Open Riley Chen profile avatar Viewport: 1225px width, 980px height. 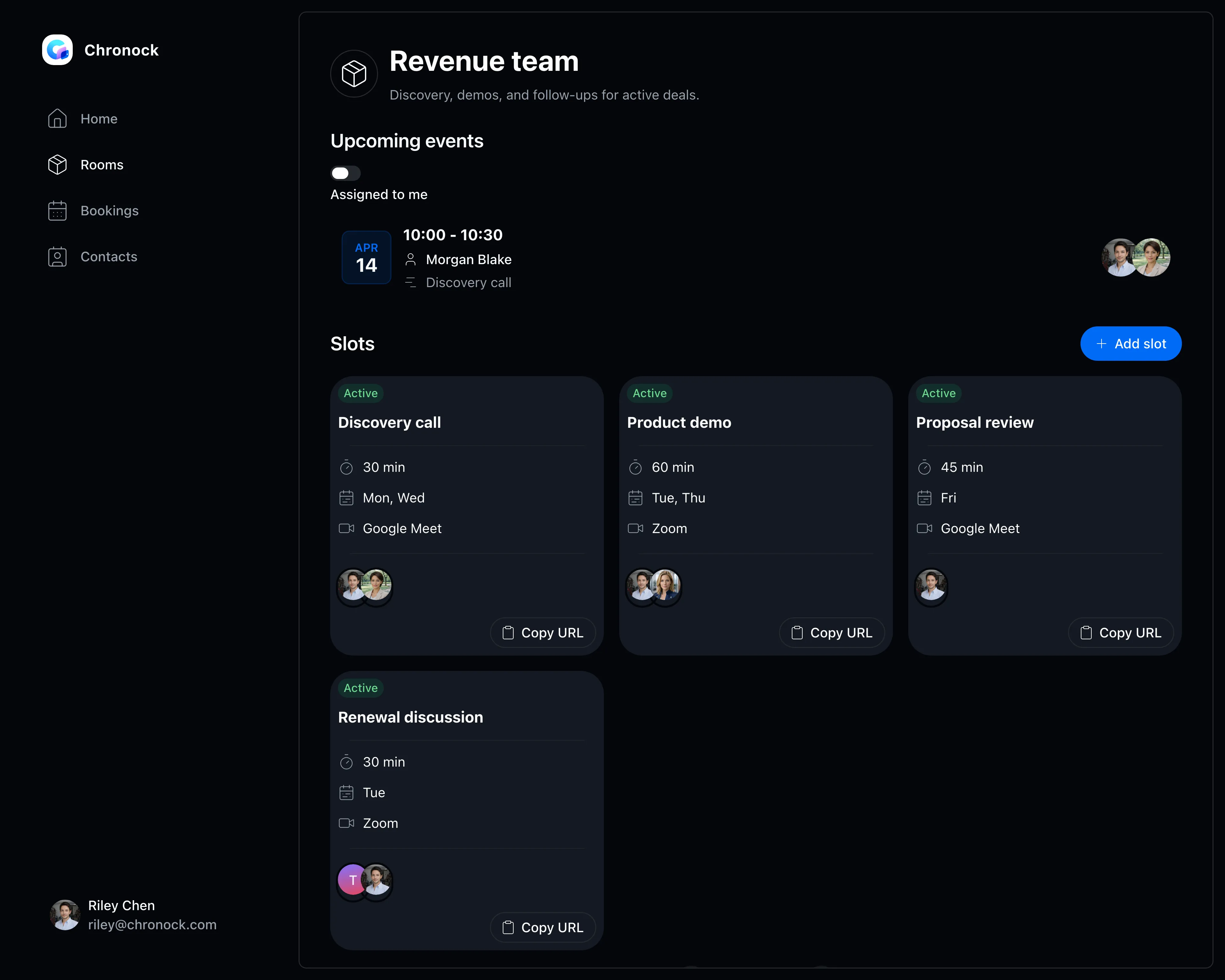tap(65, 915)
